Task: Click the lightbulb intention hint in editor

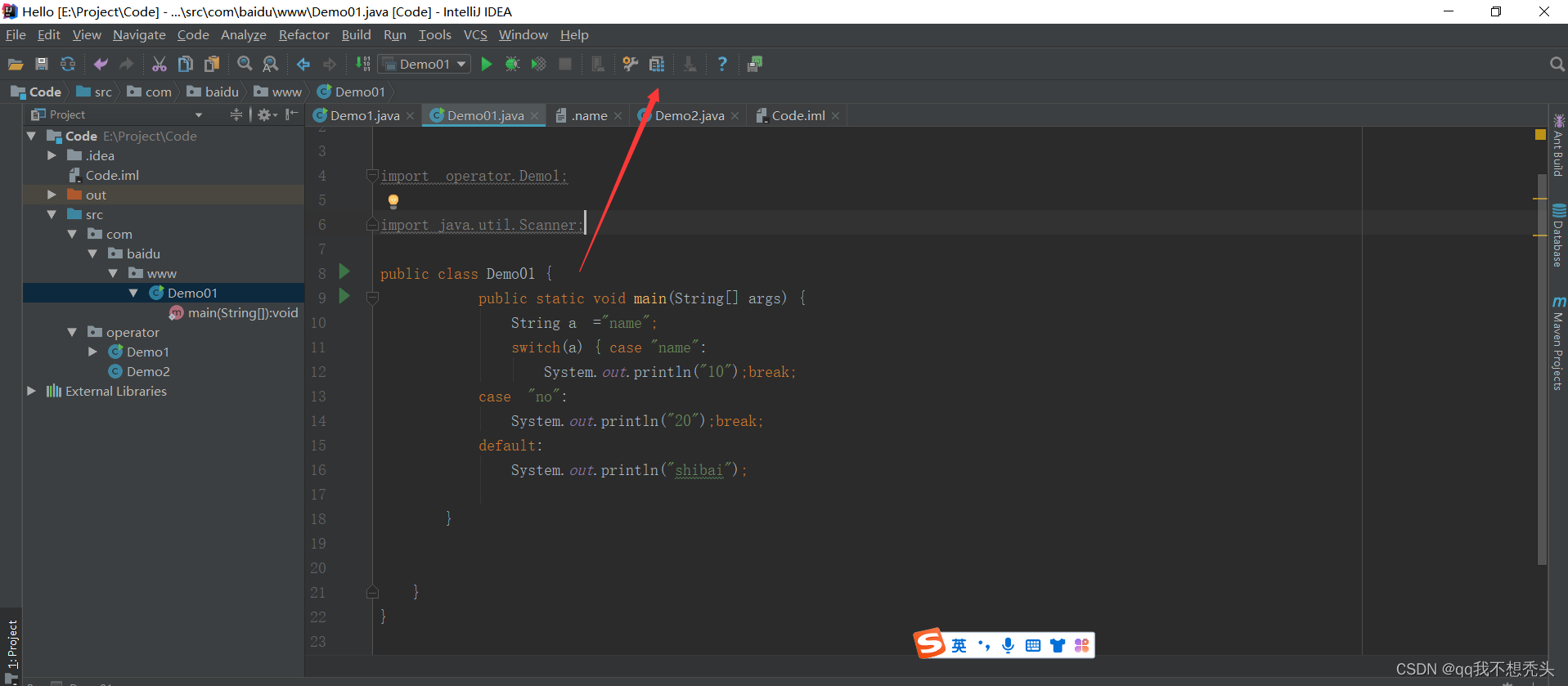Action: (393, 200)
